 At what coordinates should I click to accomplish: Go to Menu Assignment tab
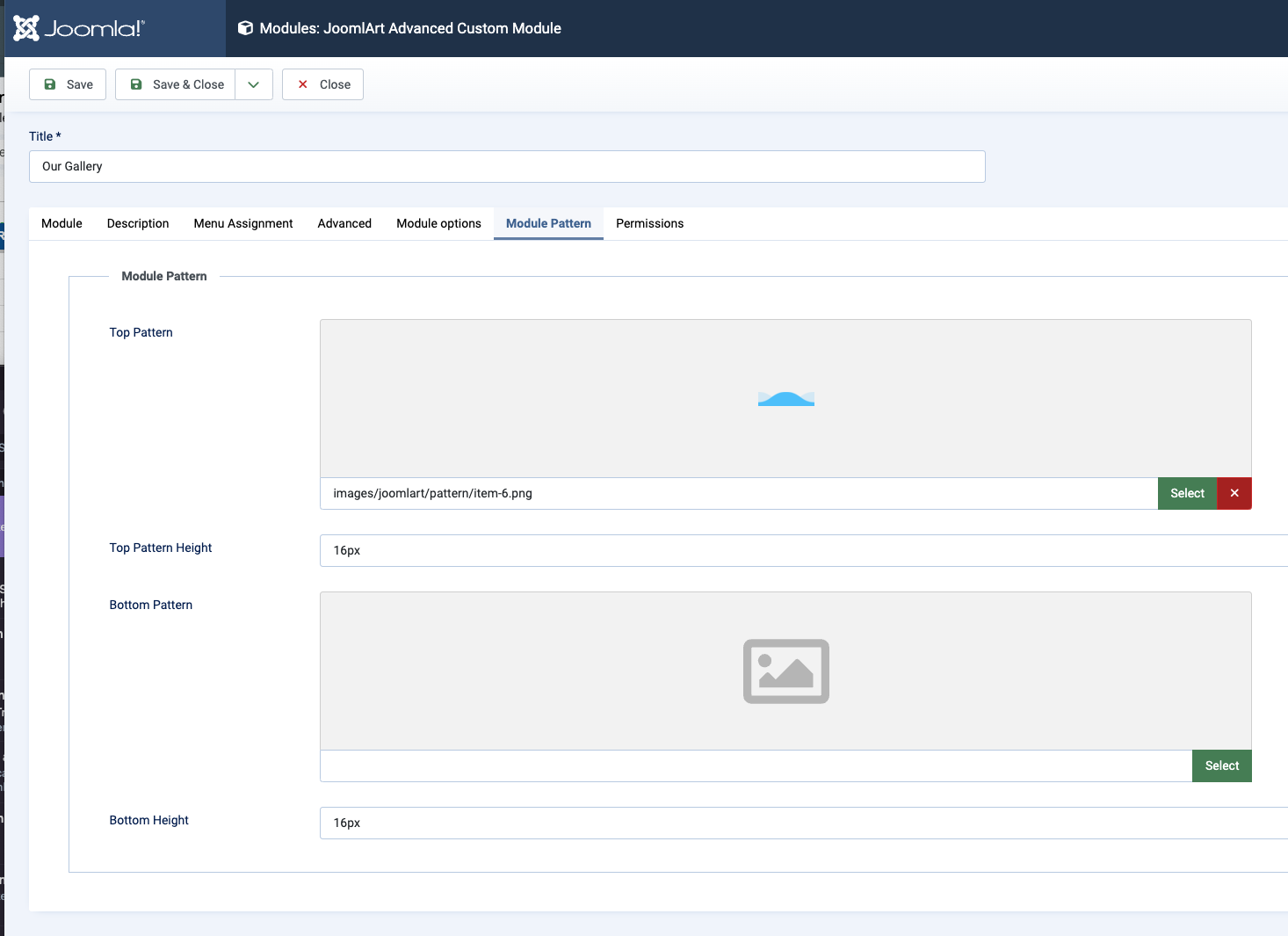[243, 223]
